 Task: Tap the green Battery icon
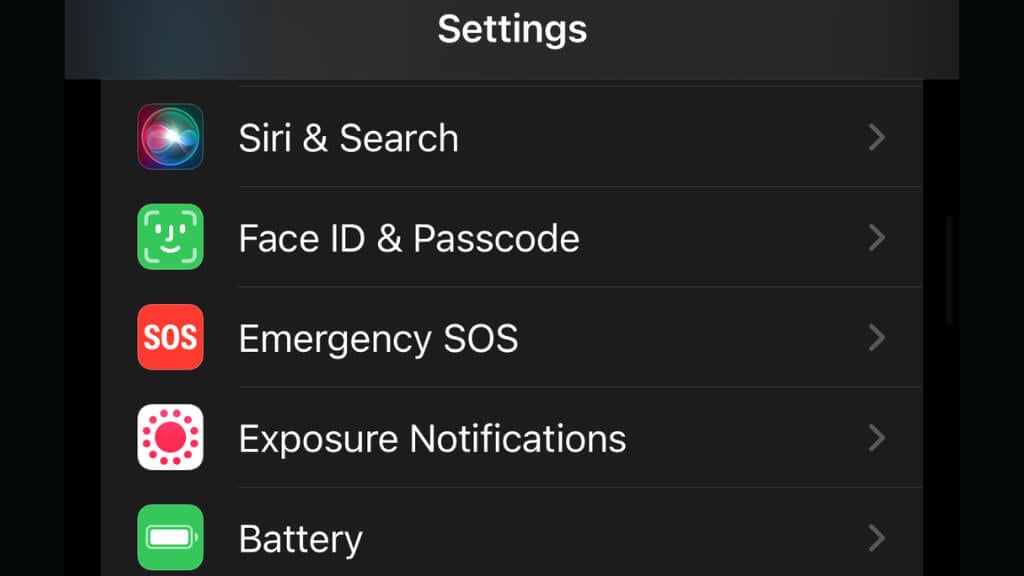point(170,537)
